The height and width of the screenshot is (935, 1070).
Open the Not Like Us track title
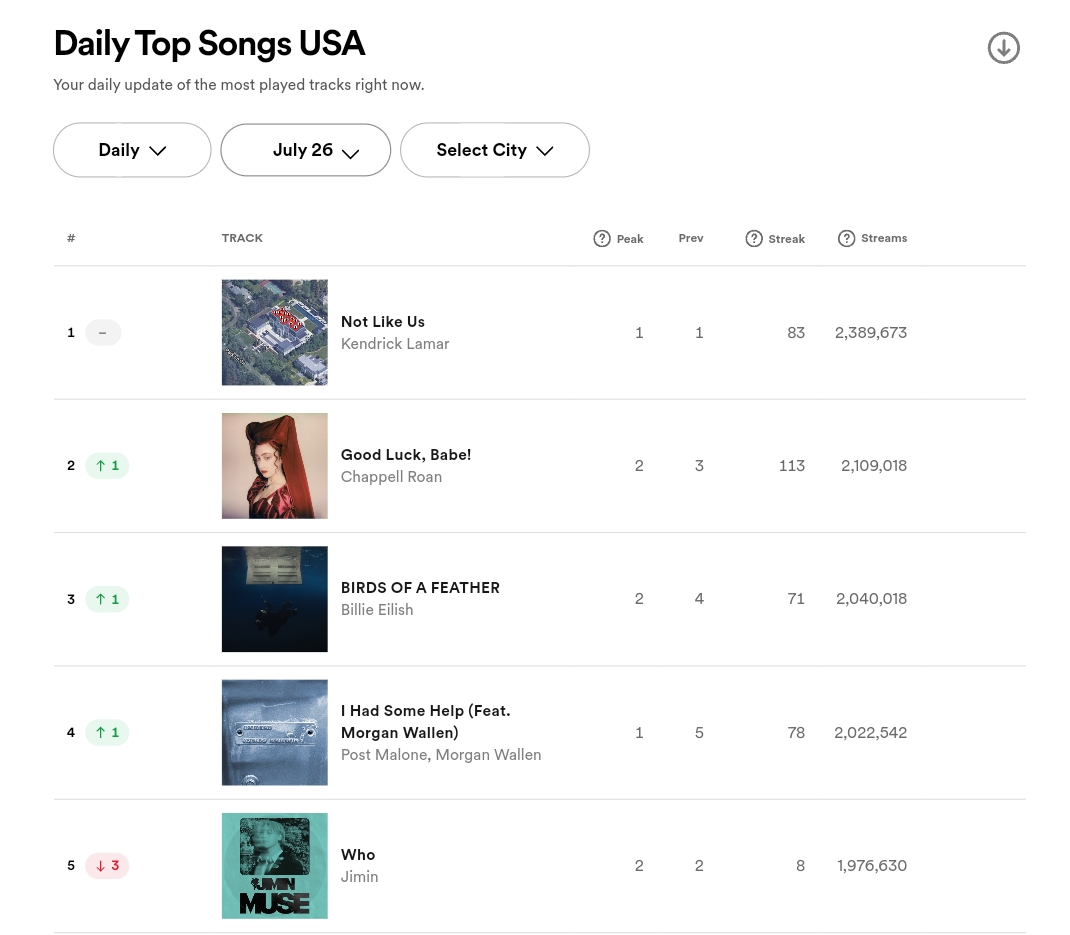[383, 321]
